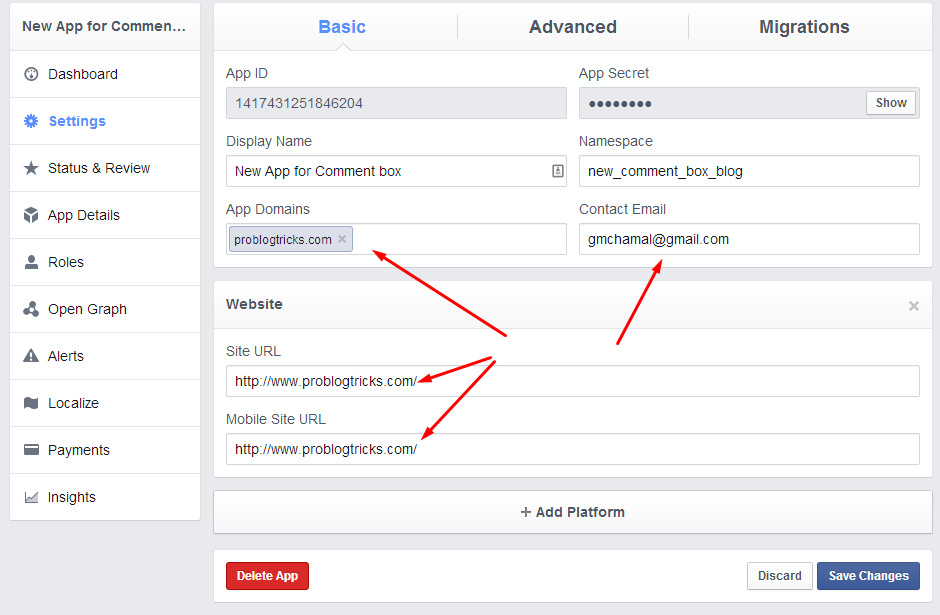The height and width of the screenshot is (615, 940).
Task: Open the Migrations tab
Action: click(x=804, y=27)
